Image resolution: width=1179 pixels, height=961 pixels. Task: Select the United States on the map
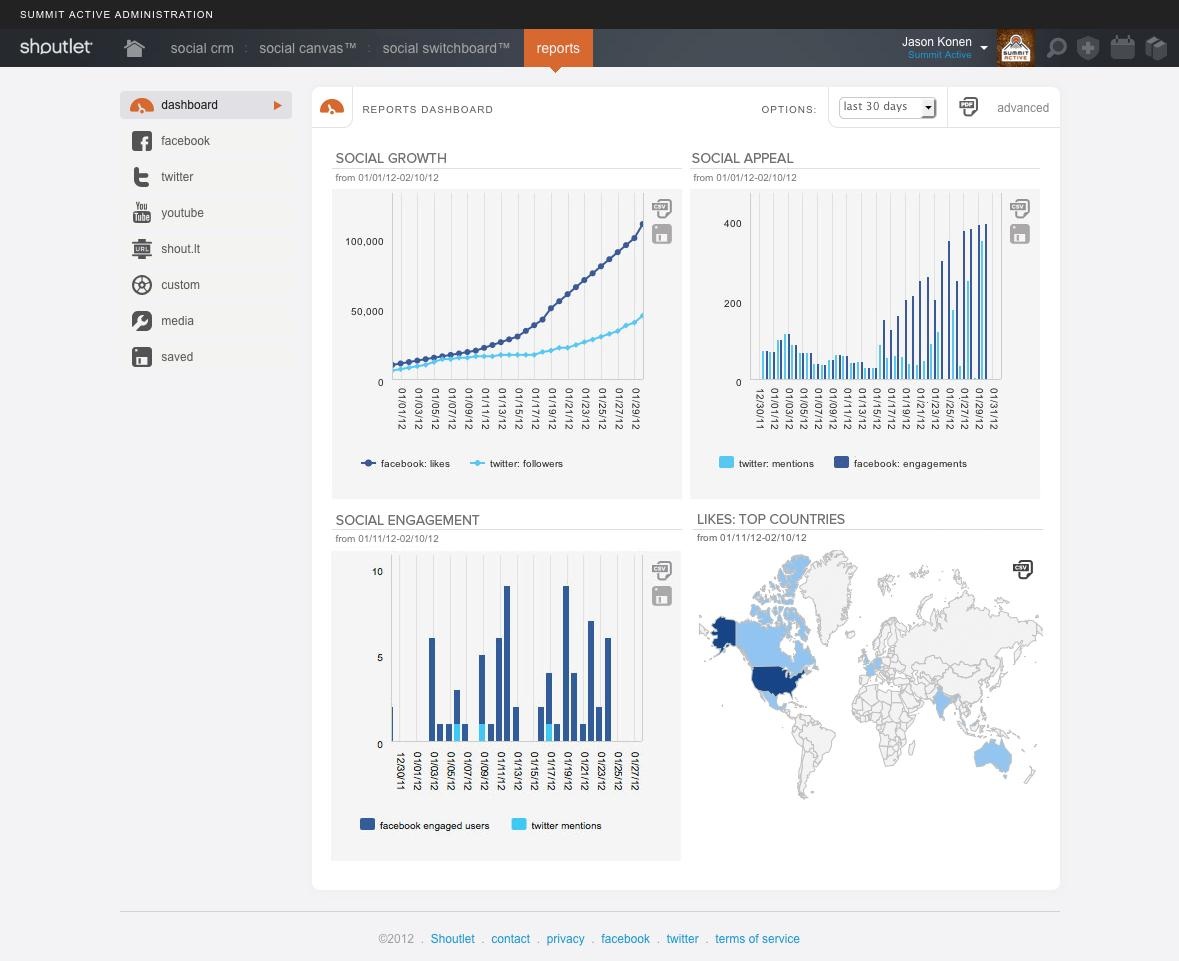coord(778,681)
